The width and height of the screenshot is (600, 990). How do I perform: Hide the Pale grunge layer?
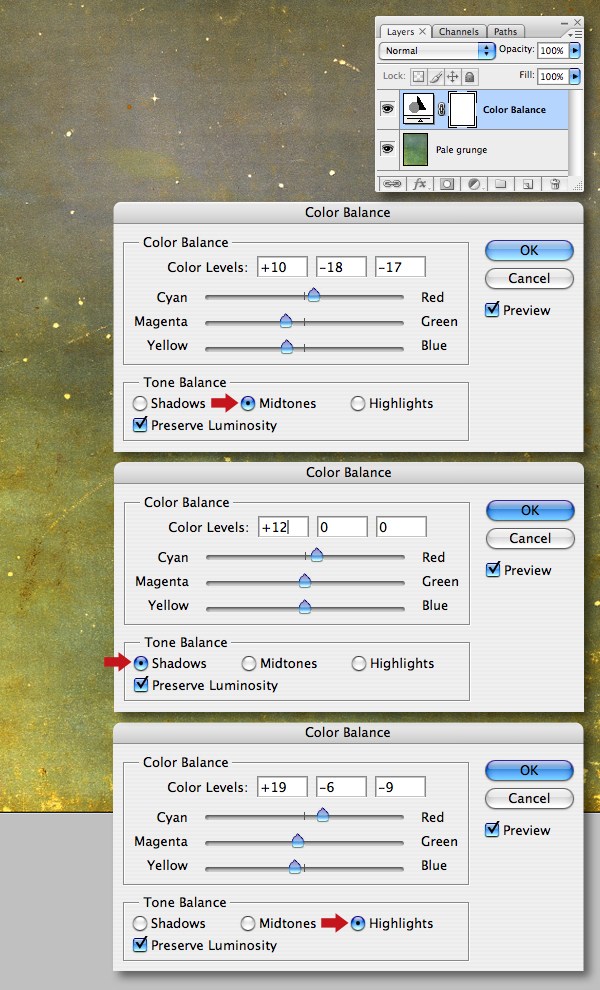[387, 148]
